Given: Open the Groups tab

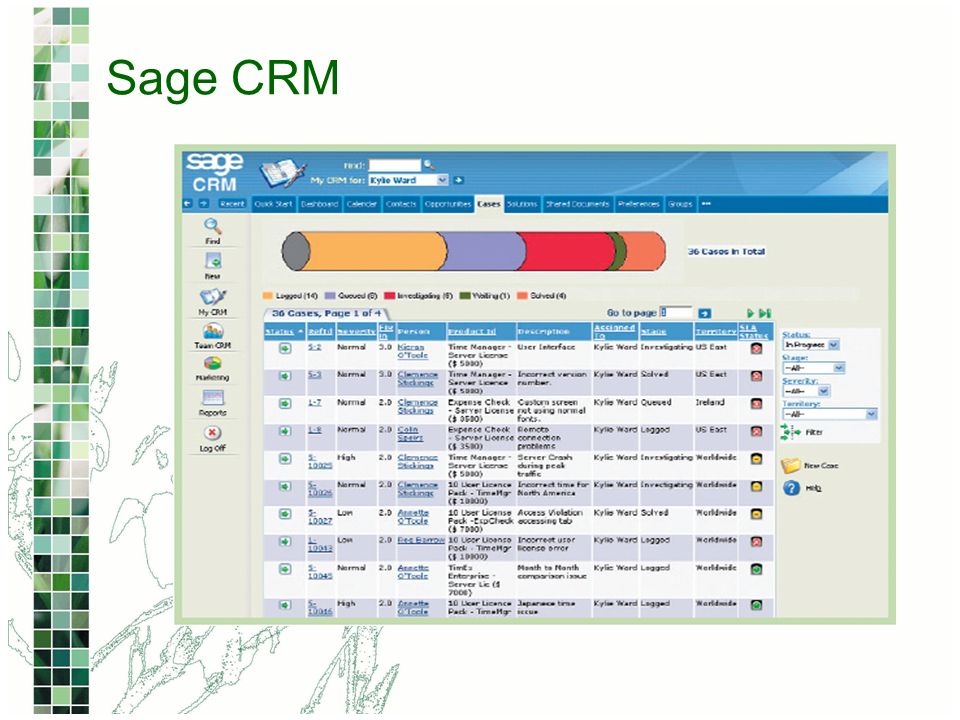Looking at the screenshot, I should (x=680, y=204).
